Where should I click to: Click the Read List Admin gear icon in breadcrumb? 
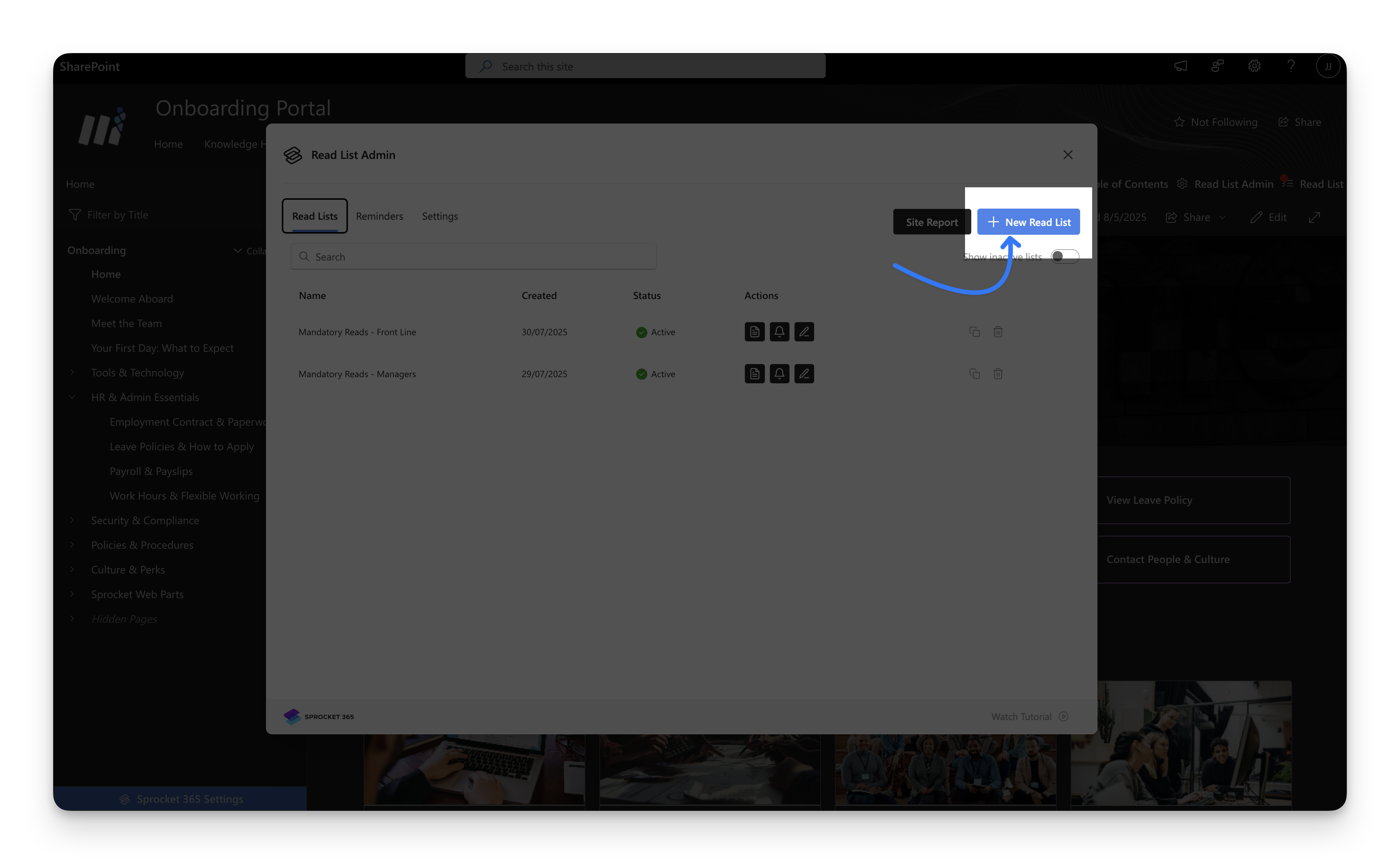click(1182, 184)
